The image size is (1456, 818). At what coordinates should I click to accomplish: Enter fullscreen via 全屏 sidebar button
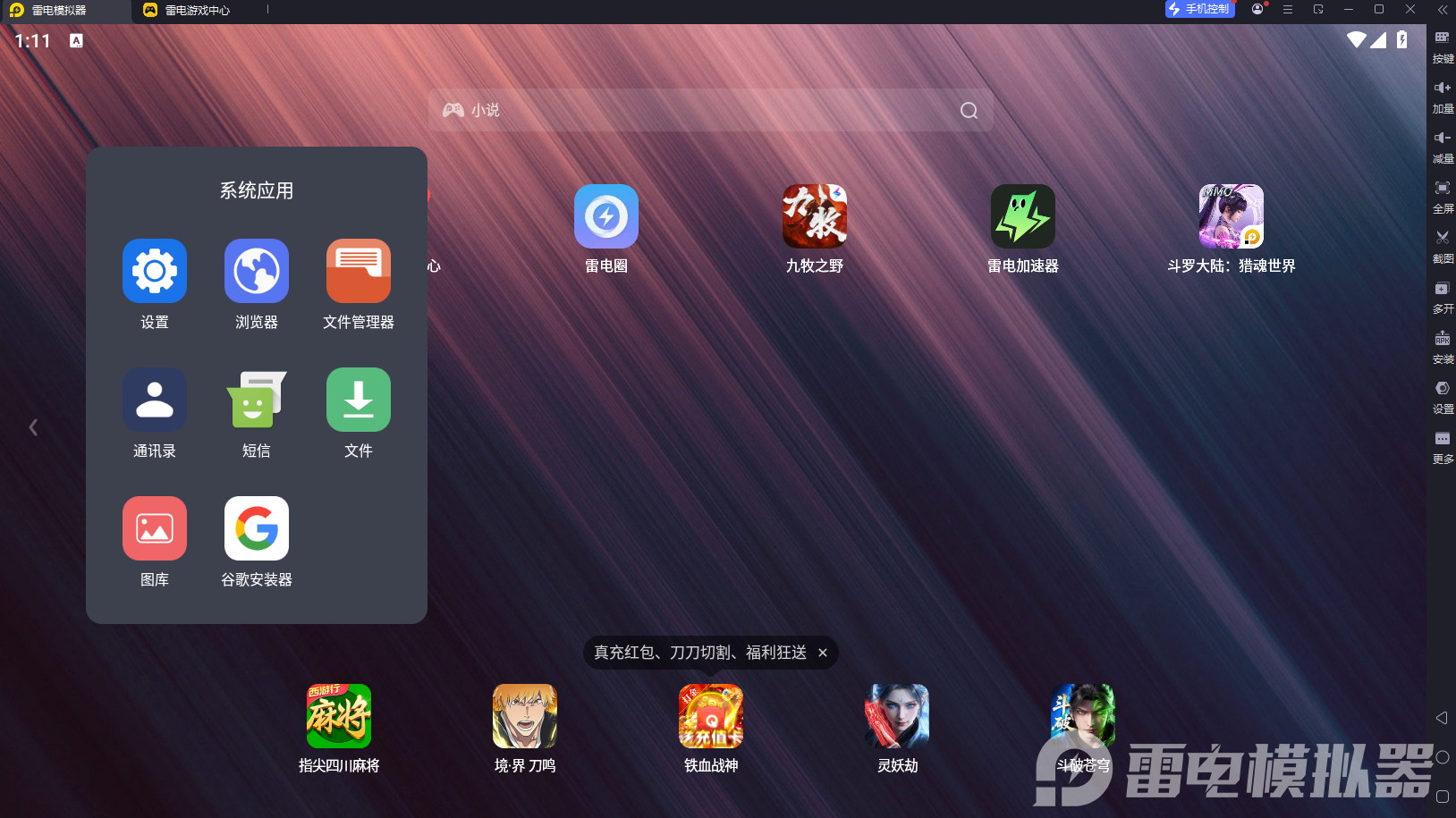coord(1443,197)
